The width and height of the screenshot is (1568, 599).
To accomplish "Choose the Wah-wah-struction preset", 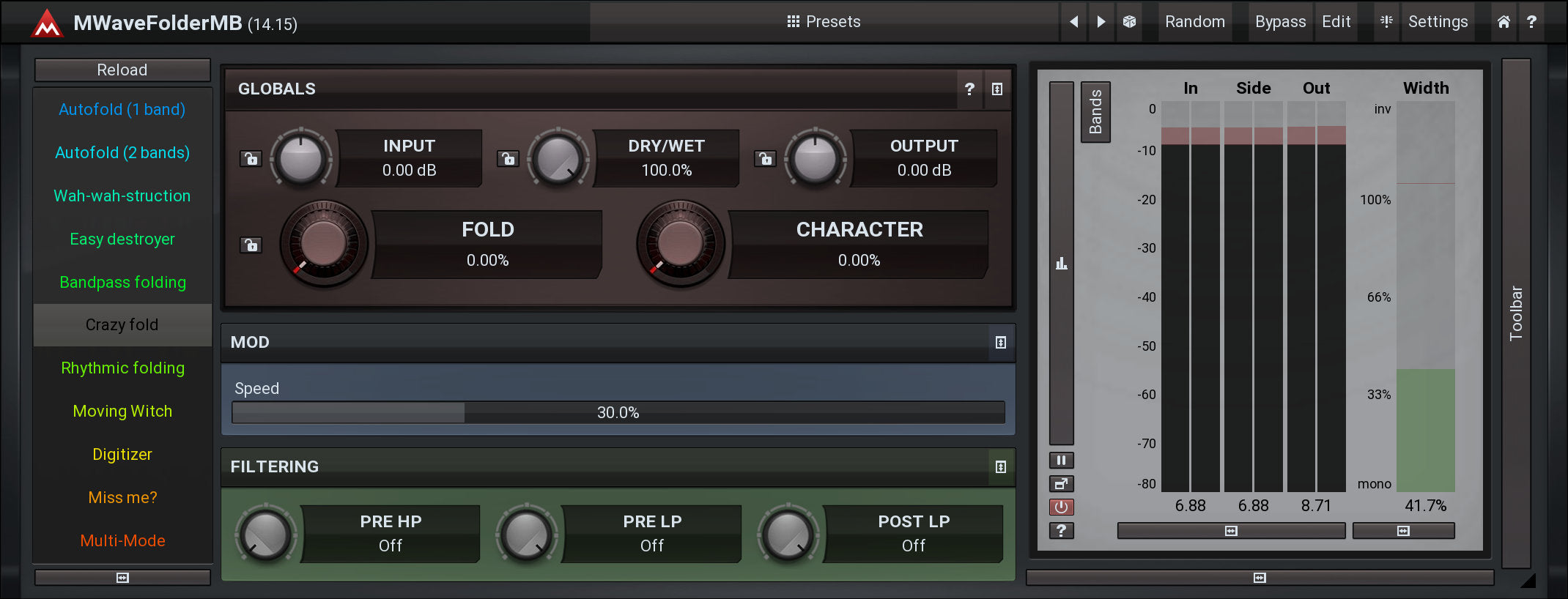I will click(x=122, y=196).
